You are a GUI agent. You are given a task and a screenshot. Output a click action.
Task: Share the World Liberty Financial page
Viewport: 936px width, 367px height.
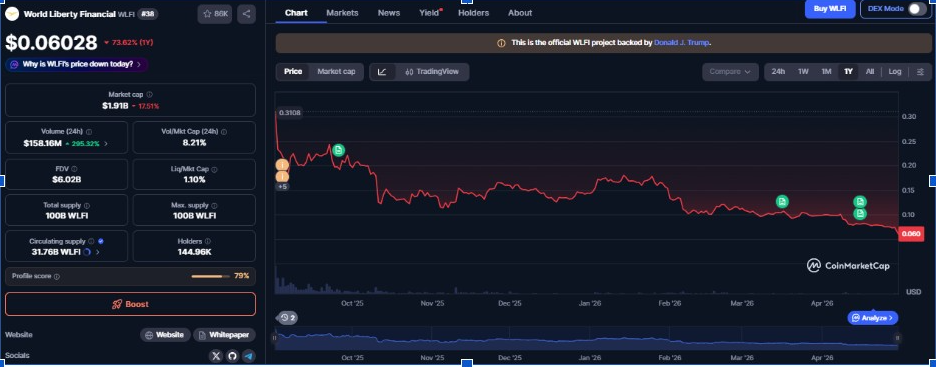(247, 14)
